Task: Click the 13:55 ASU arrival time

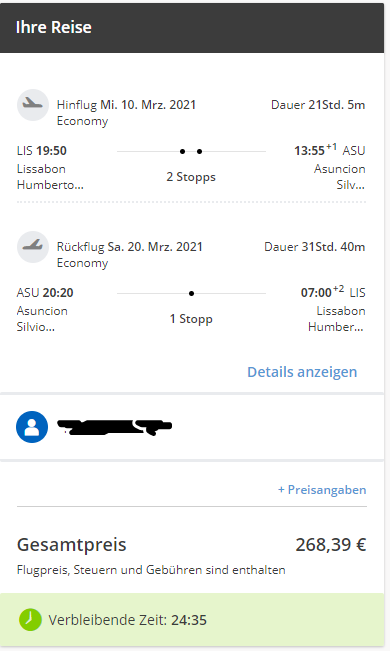Action: click(330, 150)
